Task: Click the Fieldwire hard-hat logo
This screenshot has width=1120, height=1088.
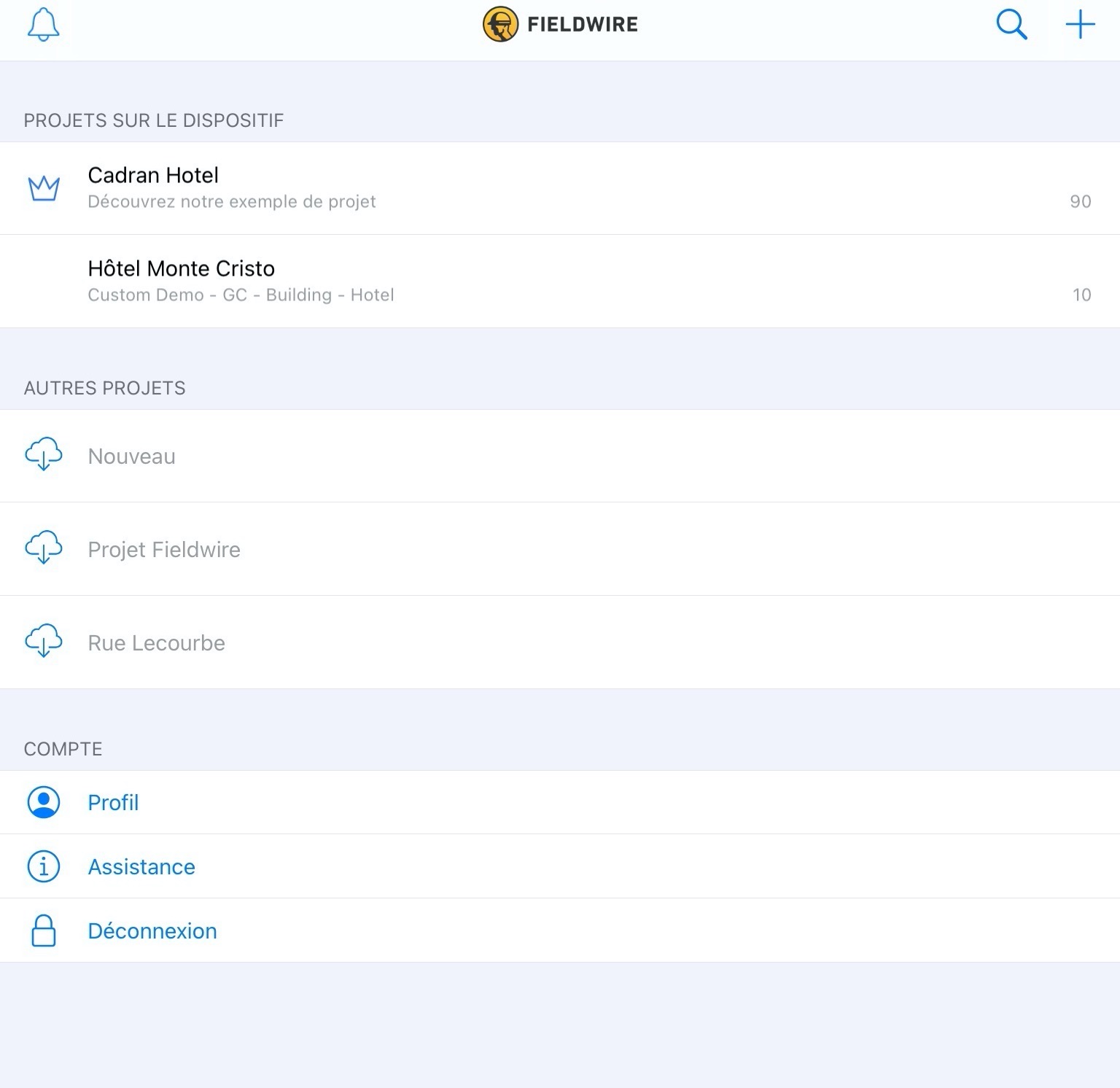Action: (x=500, y=24)
